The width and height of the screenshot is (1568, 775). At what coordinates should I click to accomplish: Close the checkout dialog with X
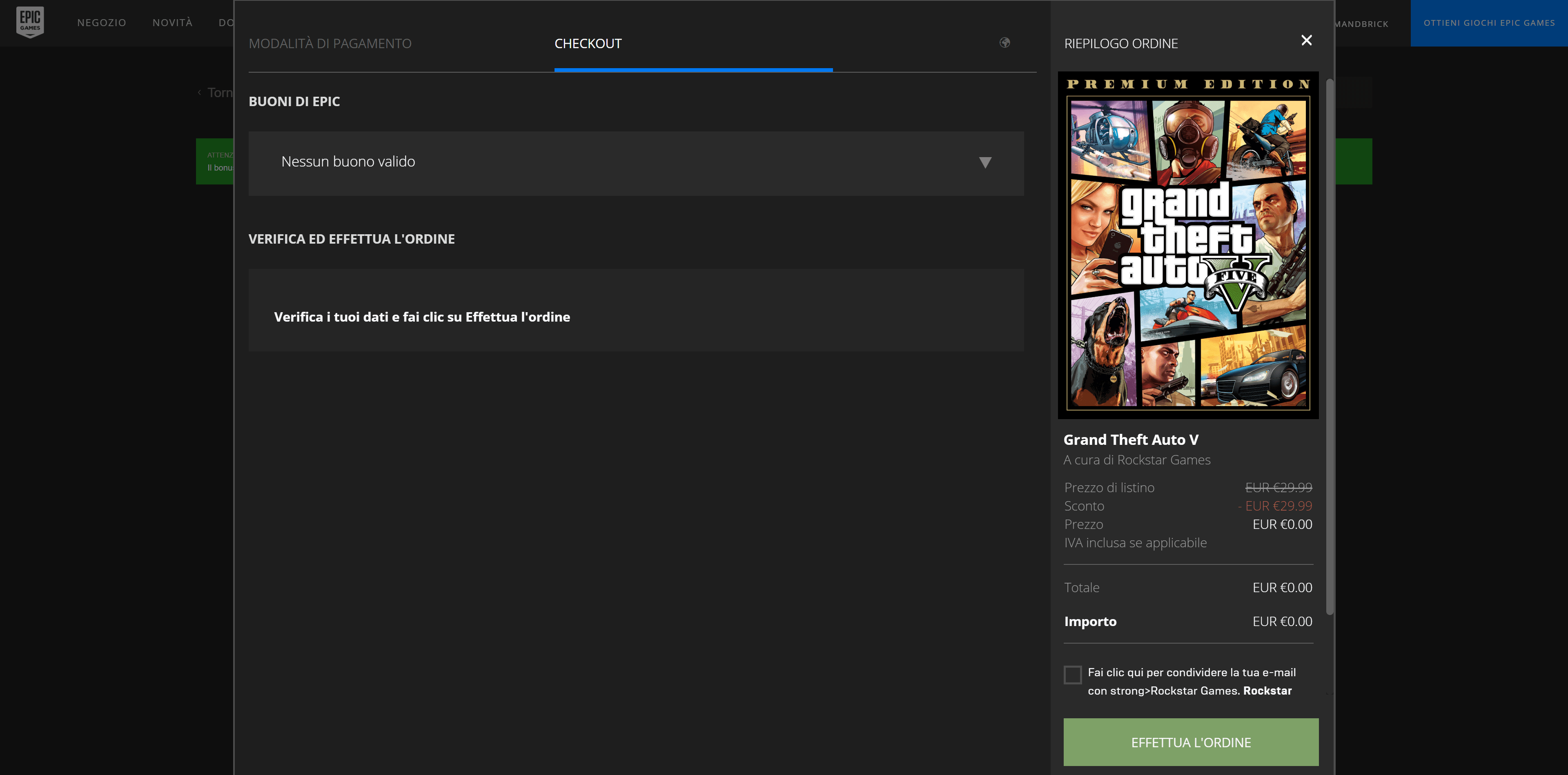[1306, 40]
